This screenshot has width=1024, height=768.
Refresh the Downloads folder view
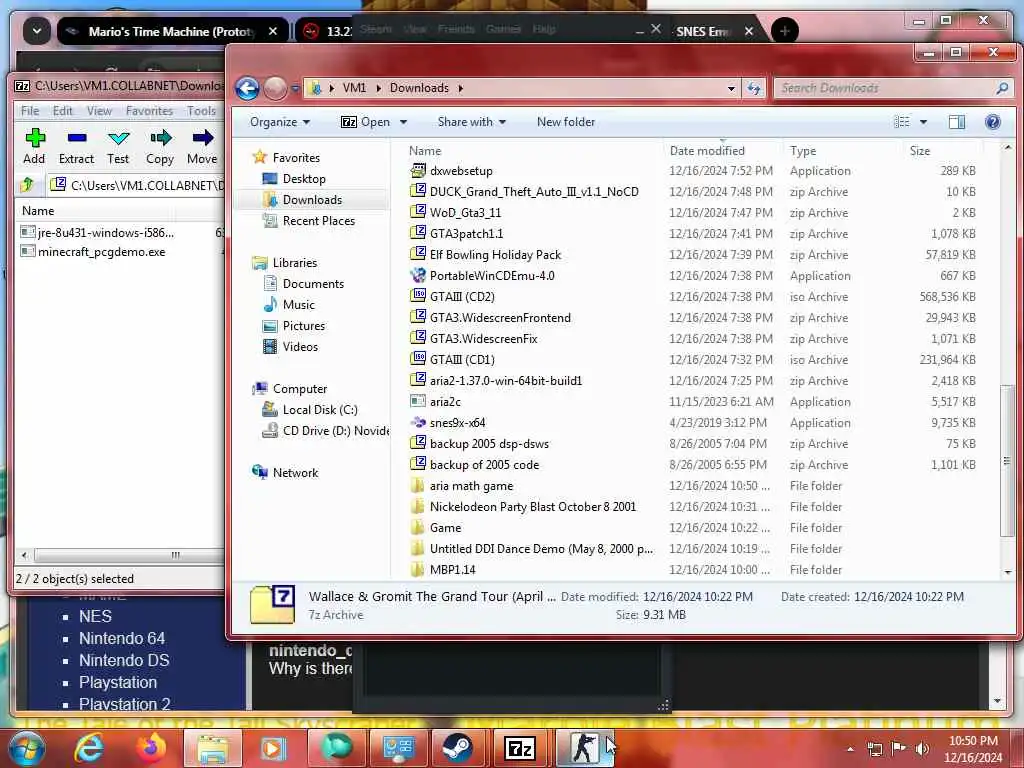[x=754, y=88]
